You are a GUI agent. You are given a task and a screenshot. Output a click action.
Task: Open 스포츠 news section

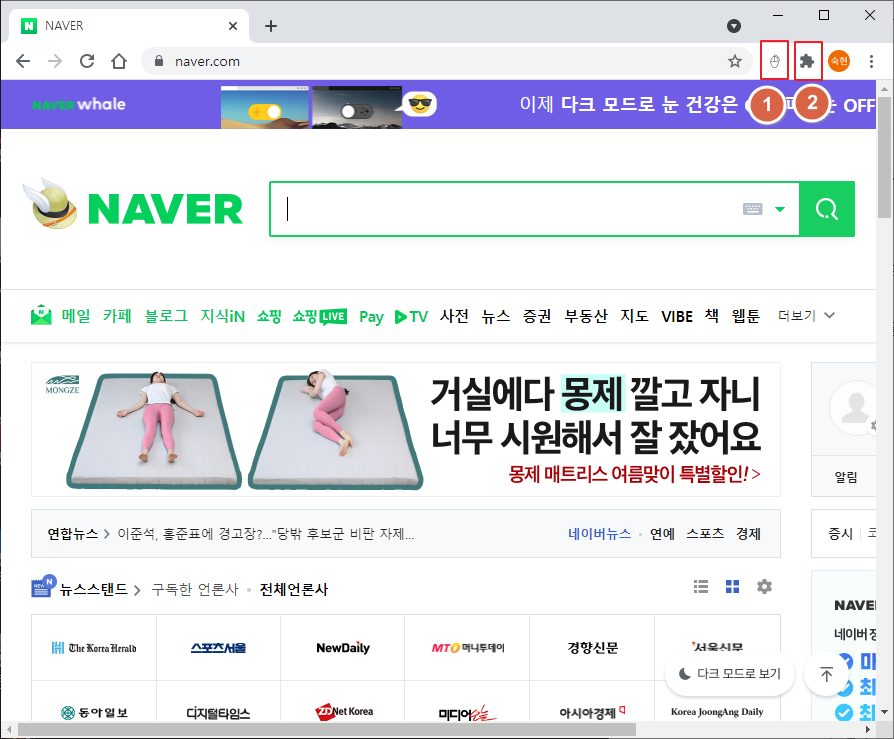(705, 534)
